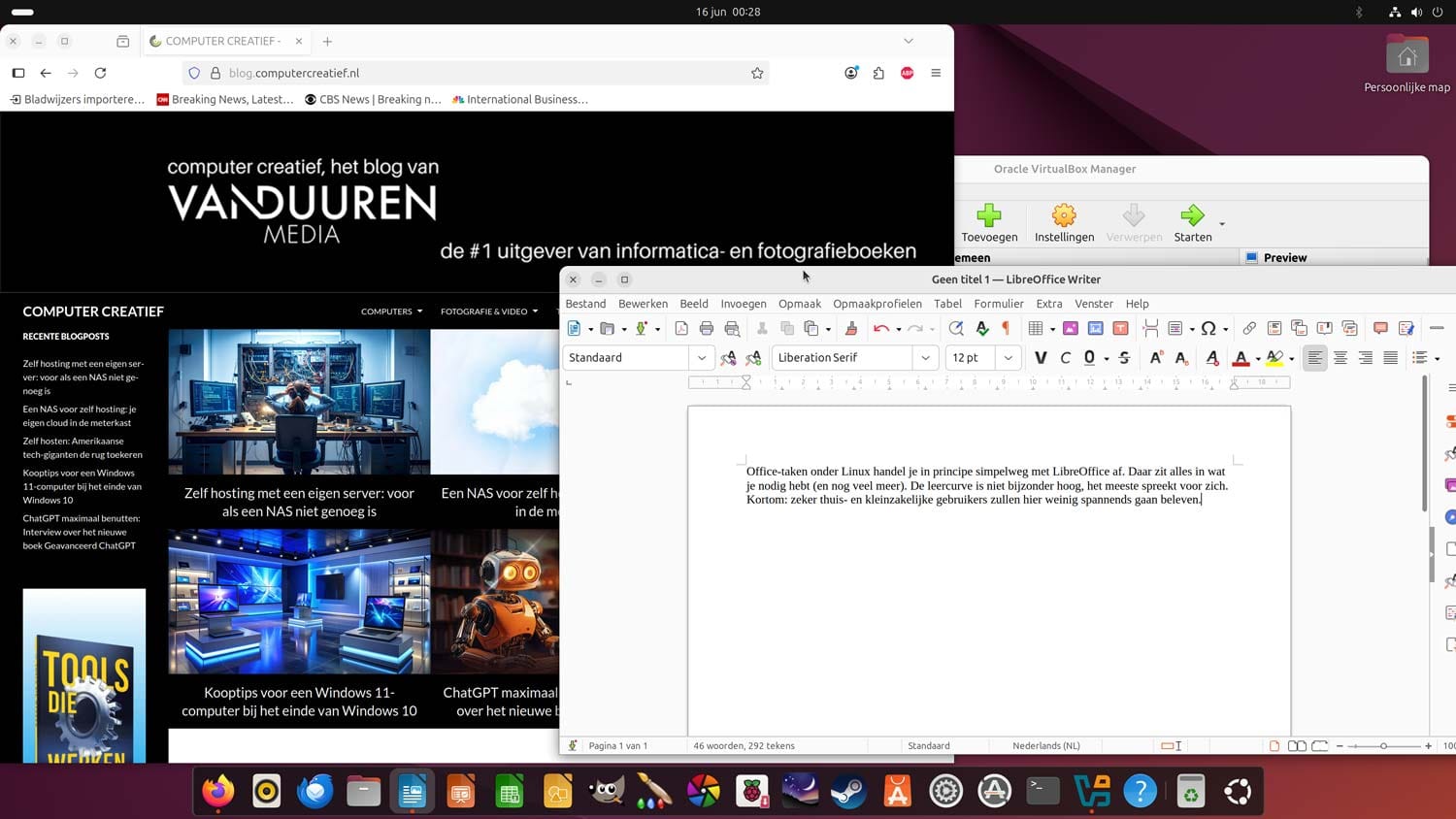Toggle formatting marks (pilcrow) in Writer
This screenshot has height=819, width=1456.
click(1006, 329)
